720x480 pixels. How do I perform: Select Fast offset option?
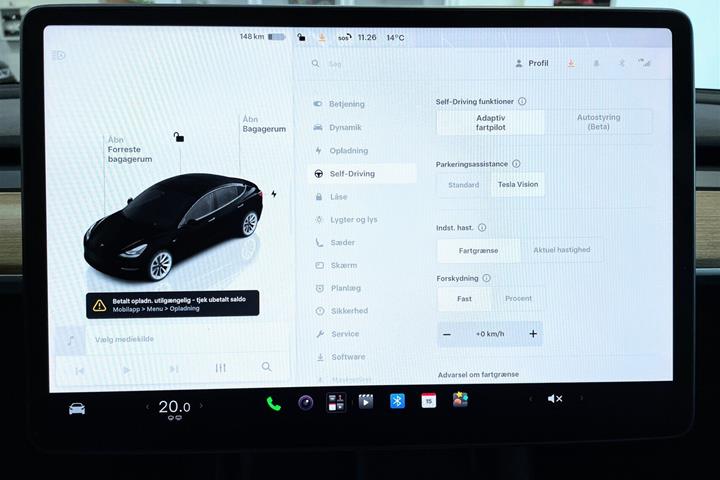[464, 299]
